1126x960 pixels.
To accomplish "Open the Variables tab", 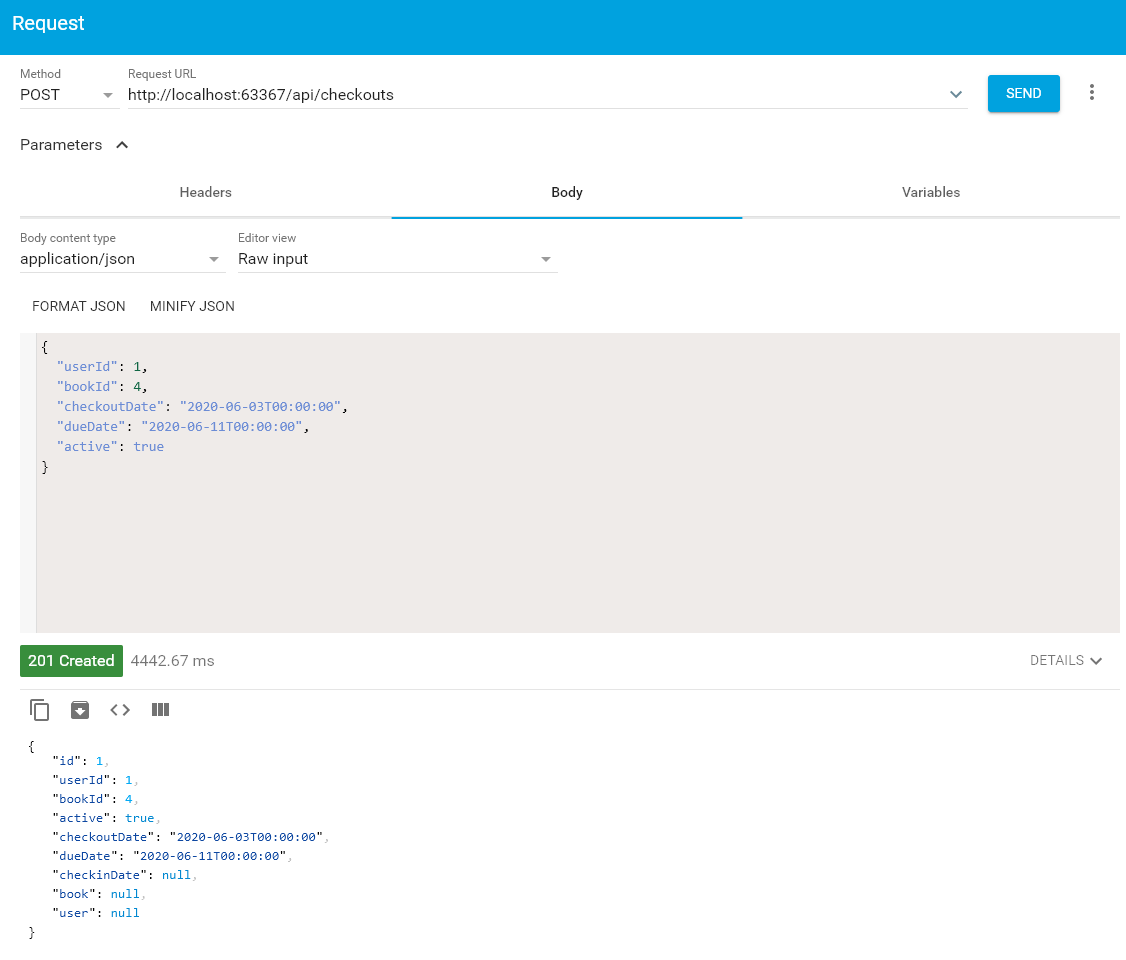I will click(x=930, y=192).
